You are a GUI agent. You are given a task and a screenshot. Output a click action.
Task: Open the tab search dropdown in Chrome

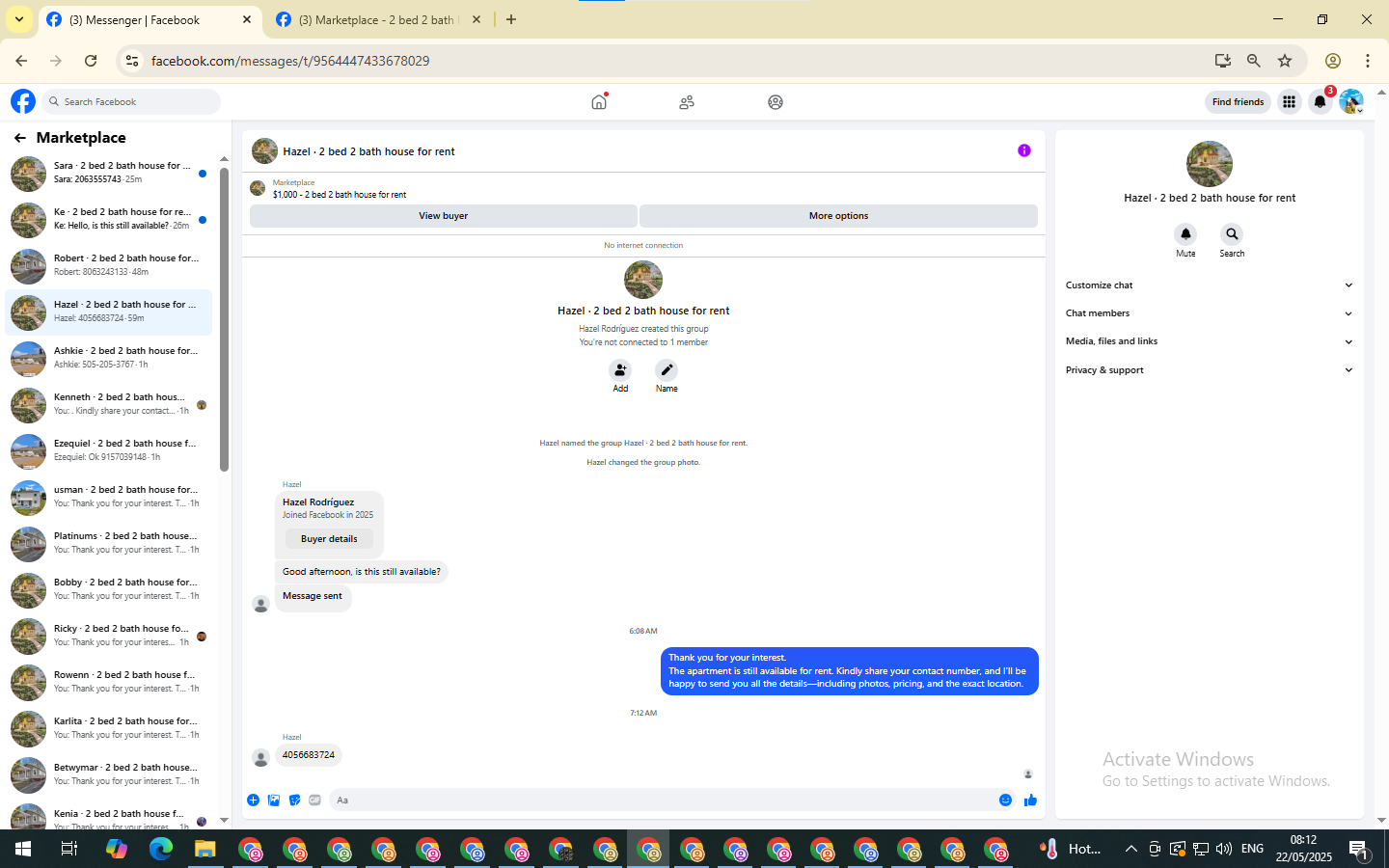[19, 19]
